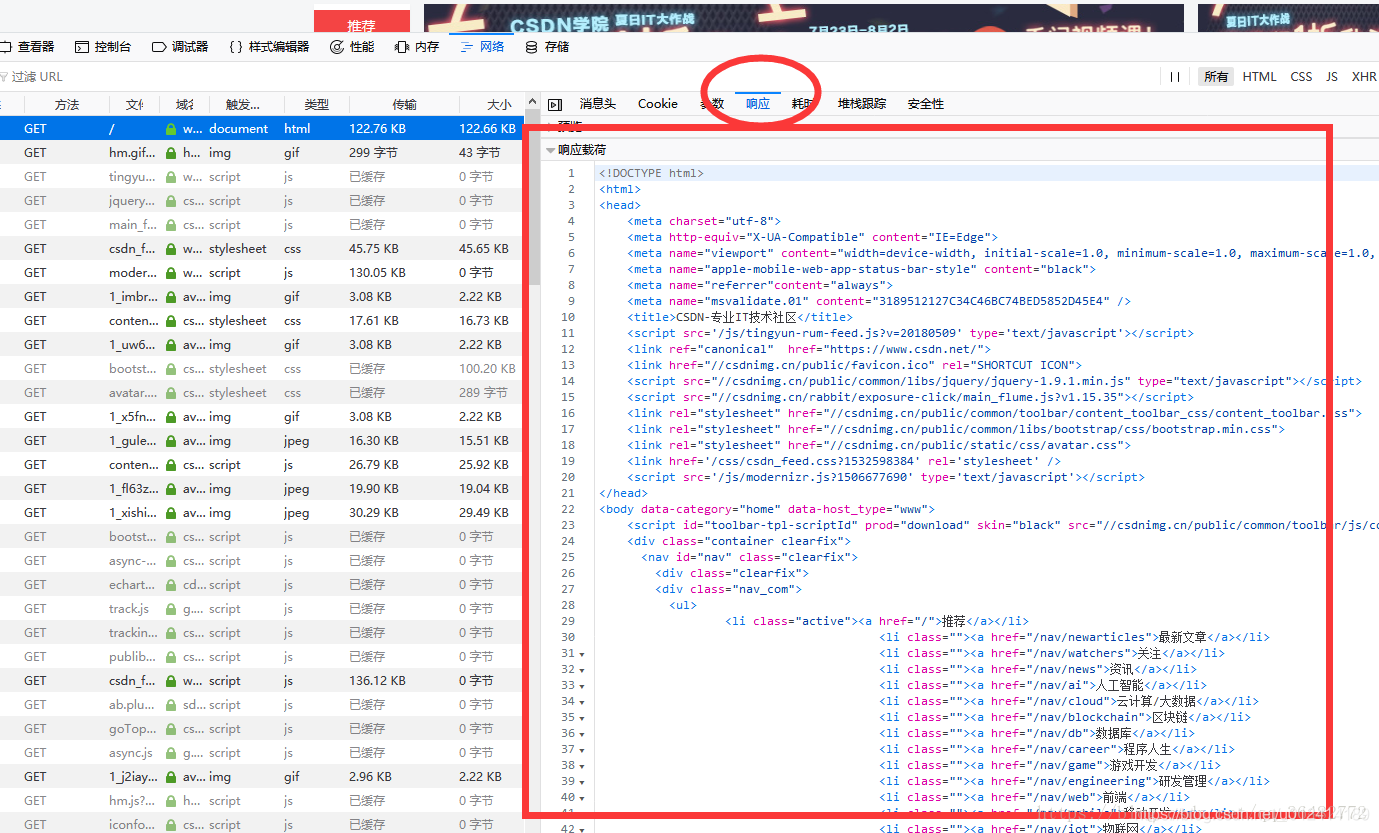Click the lock icon in the 26.79 KB script row
Screen dimensions: 1379x833
(171, 465)
